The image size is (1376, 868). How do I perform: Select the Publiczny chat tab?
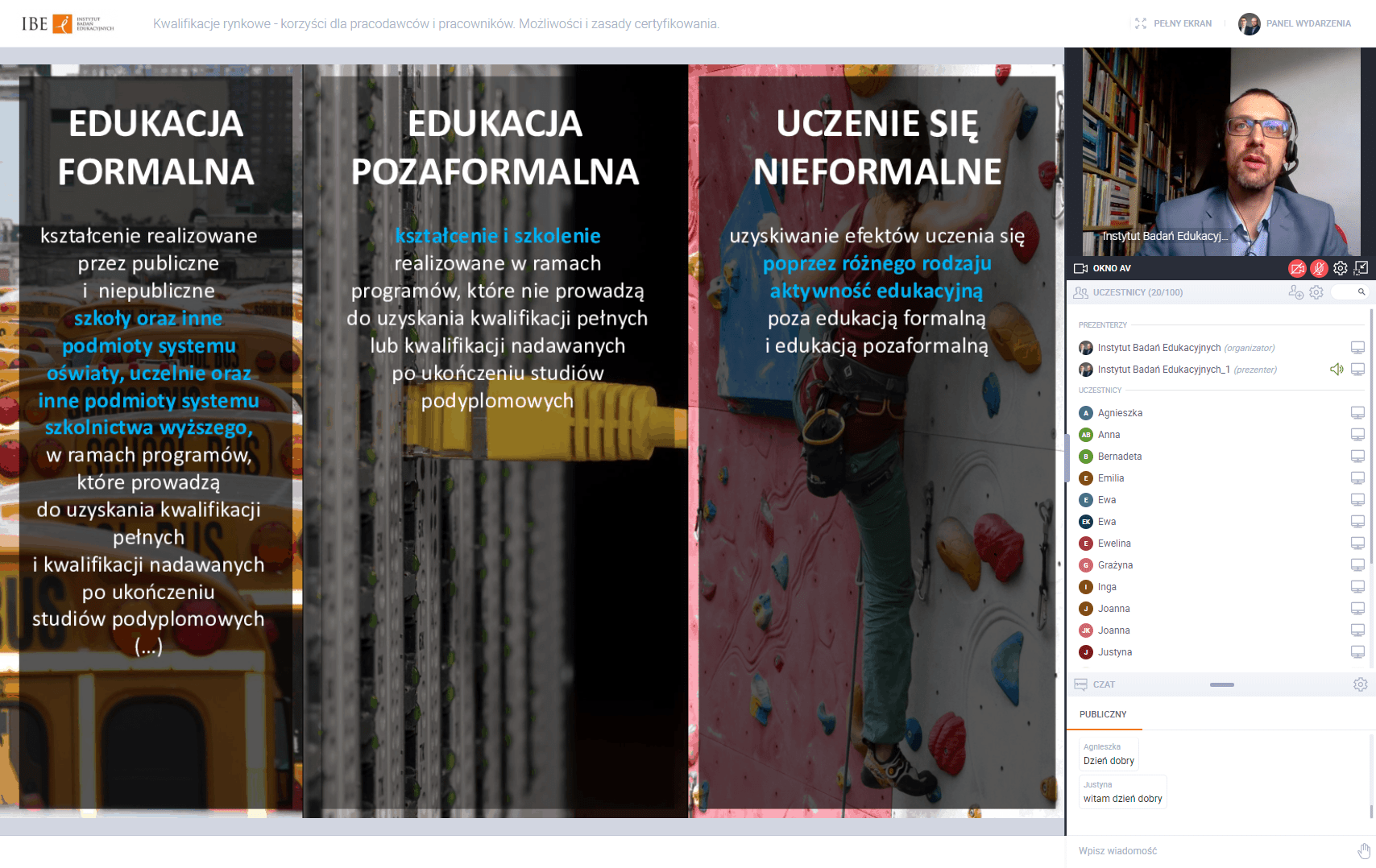point(1103,714)
